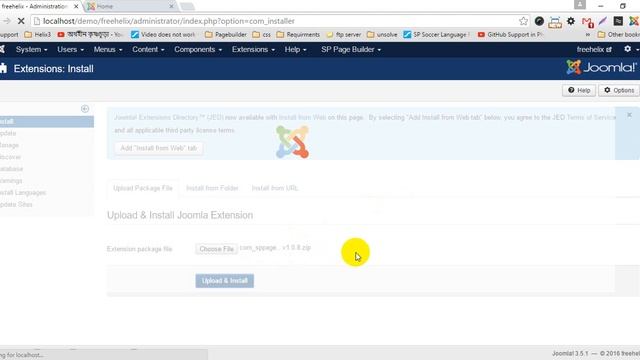Stop loading the page in Chrome
Image resolution: width=640 pixels, height=360 pixels.
coord(21,21)
